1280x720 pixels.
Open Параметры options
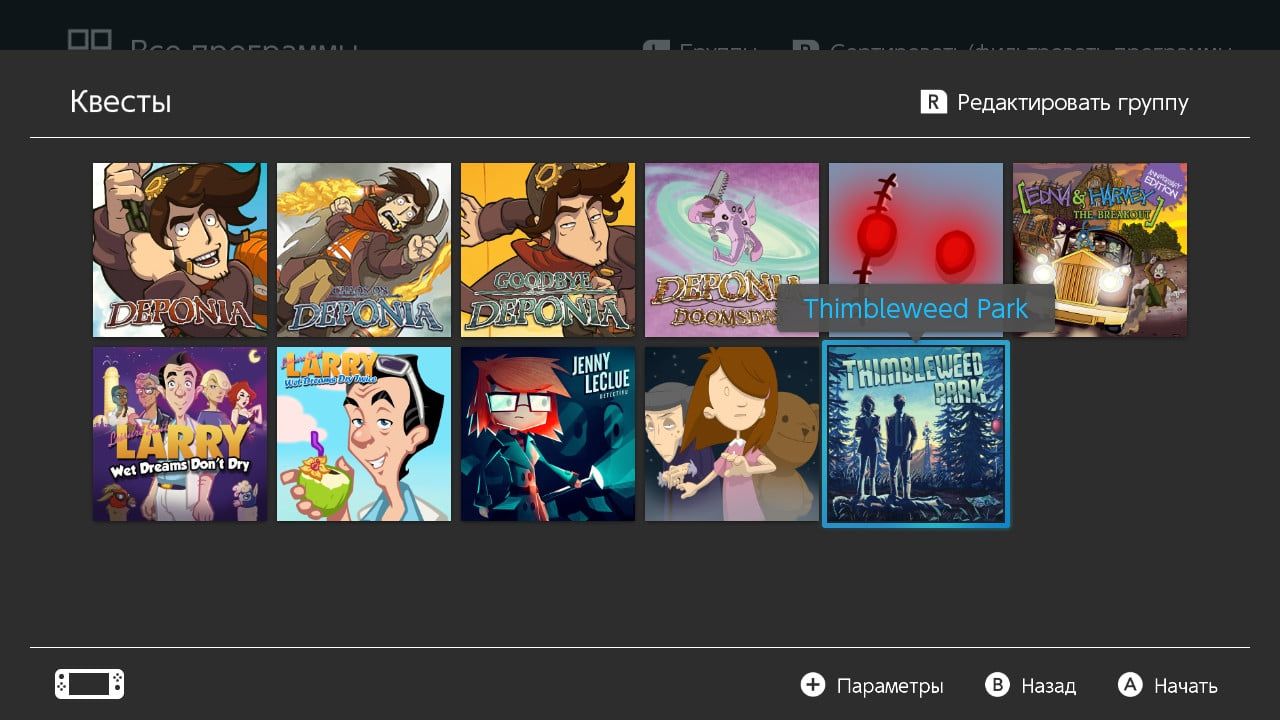pos(890,686)
